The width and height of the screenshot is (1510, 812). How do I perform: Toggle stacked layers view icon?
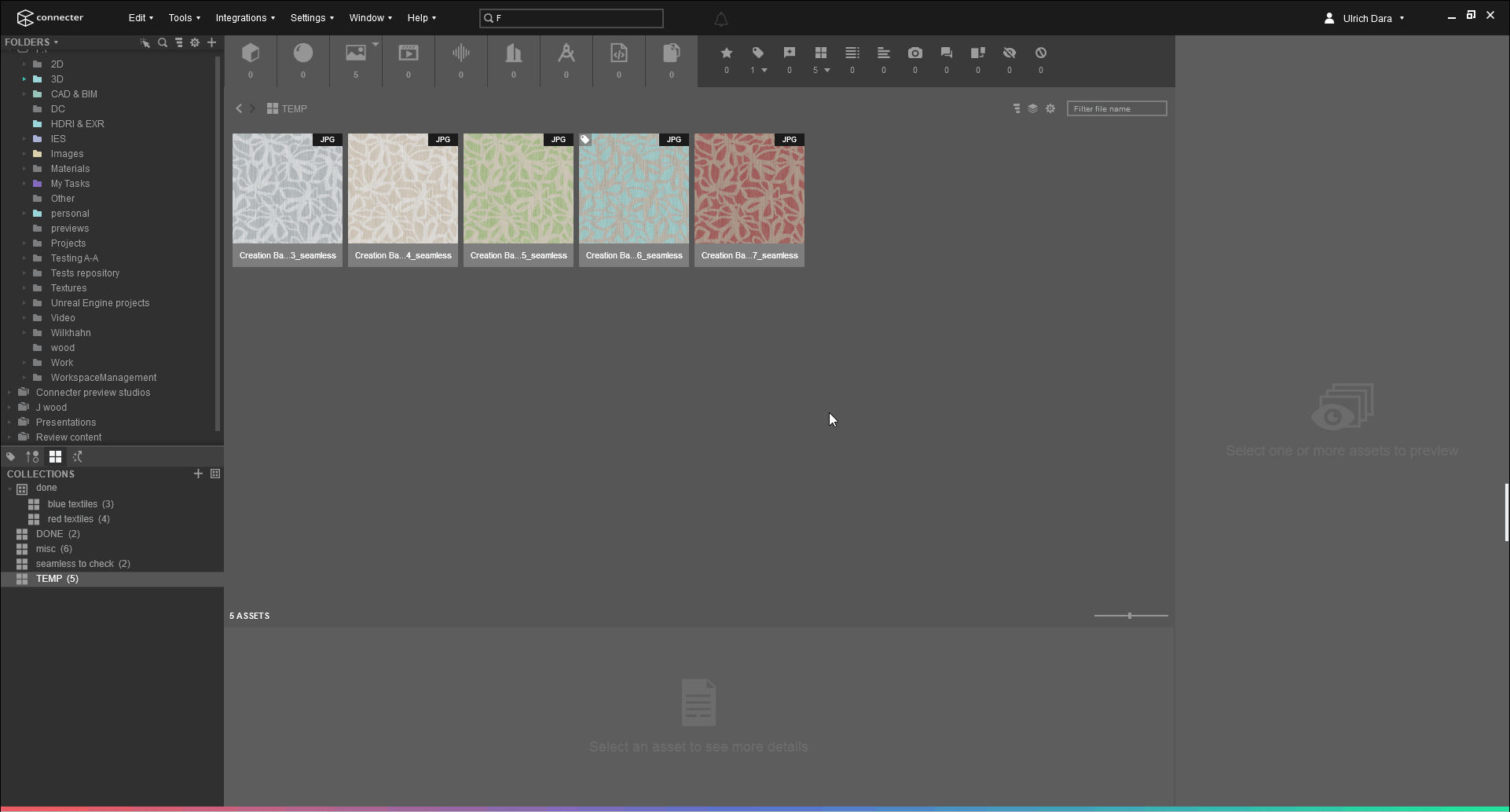[1033, 108]
